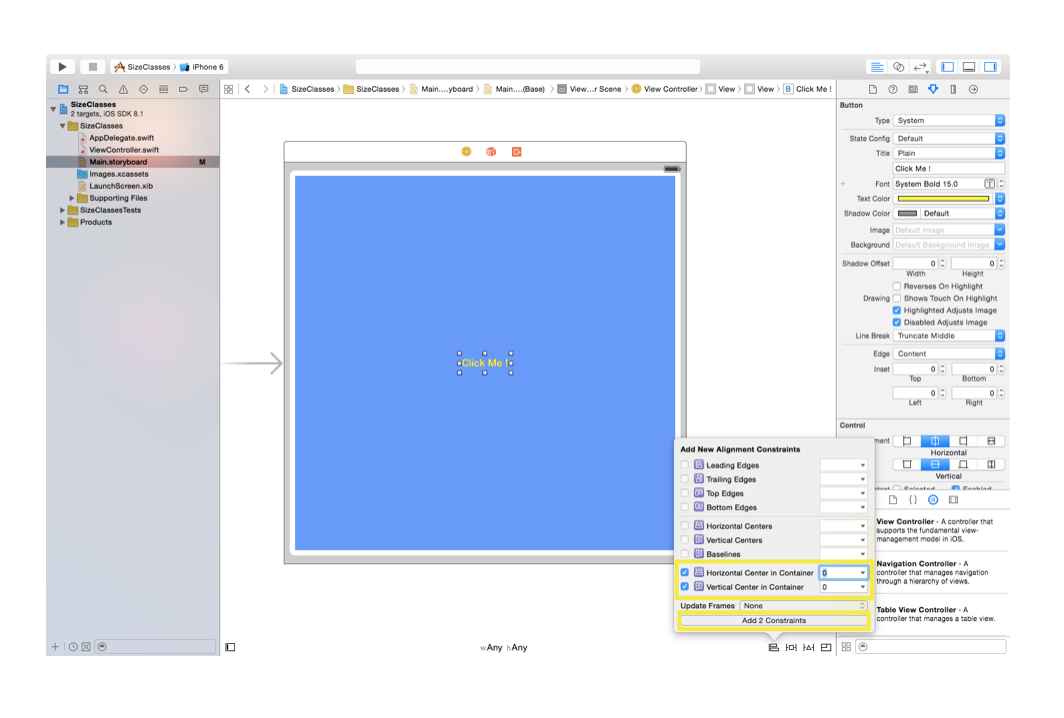The height and width of the screenshot is (718, 1064).
Task: Open the Text Color swatch
Action: 943,199
